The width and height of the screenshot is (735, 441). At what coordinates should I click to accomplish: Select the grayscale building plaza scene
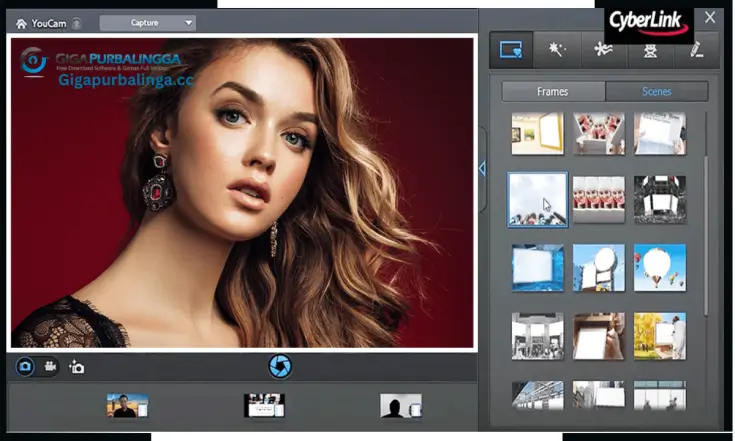(538, 336)
